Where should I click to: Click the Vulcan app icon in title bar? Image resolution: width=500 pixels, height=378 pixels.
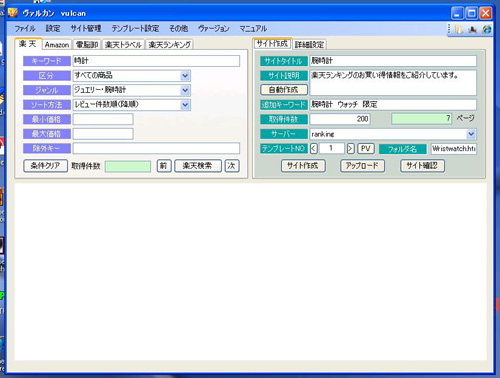tap(13, 13)
